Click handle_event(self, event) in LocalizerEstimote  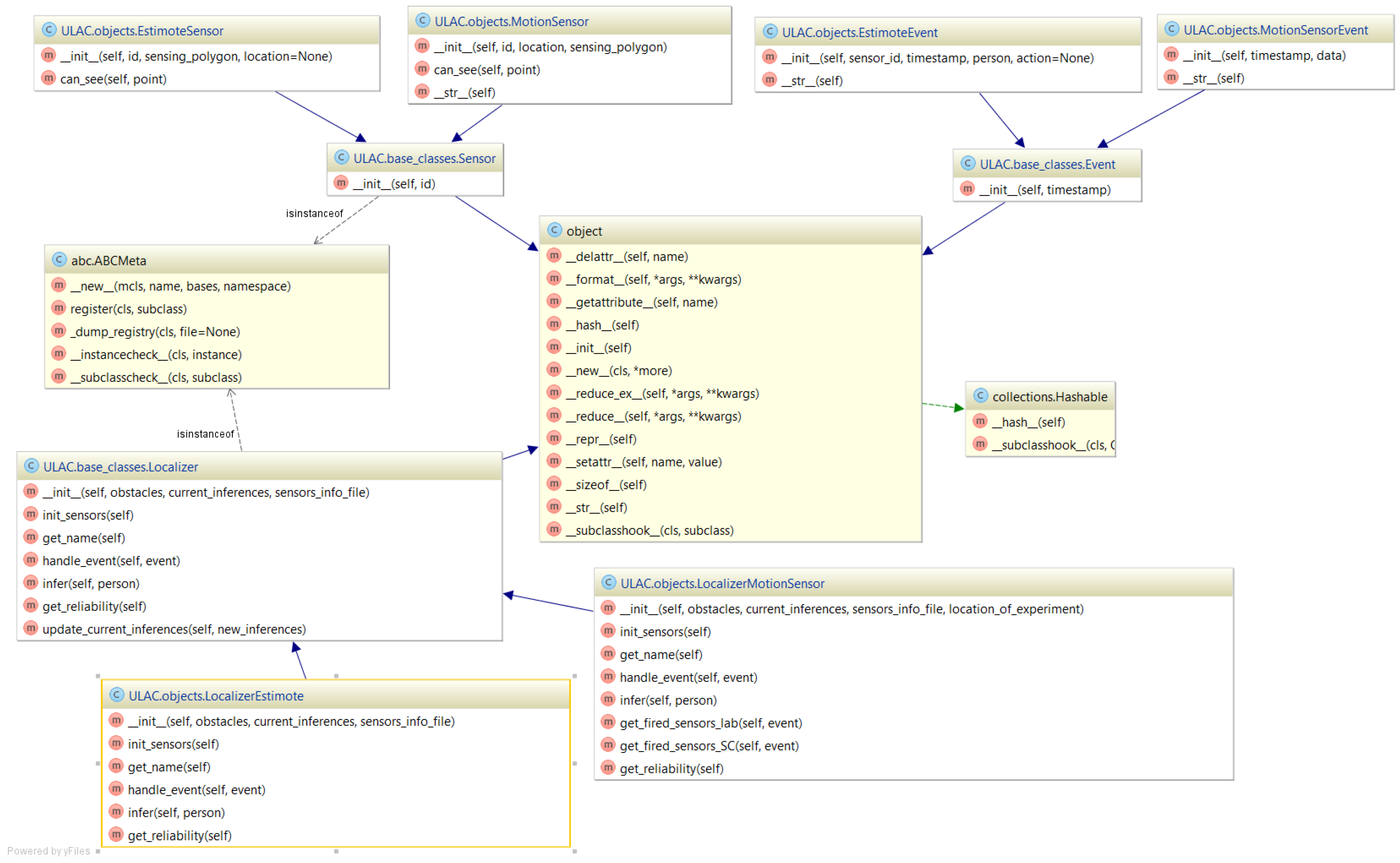click(196, 790)
